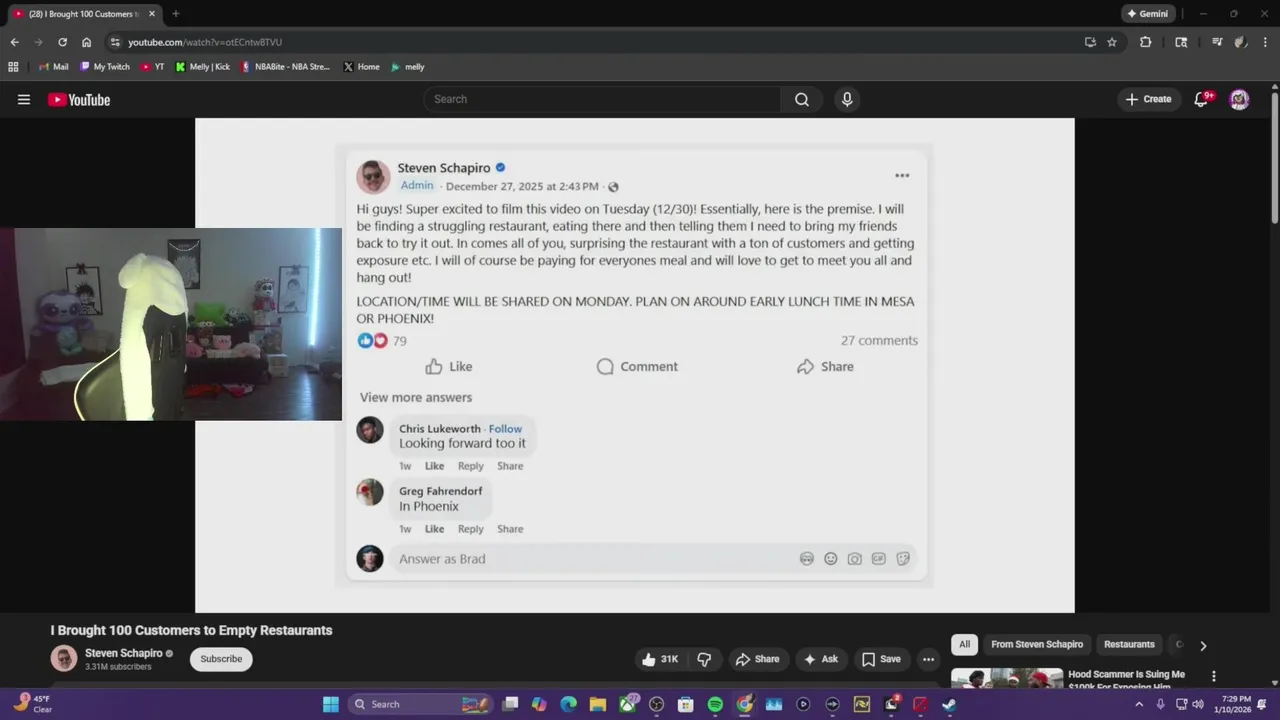Show hidden system tray icons

(1139, 704)
